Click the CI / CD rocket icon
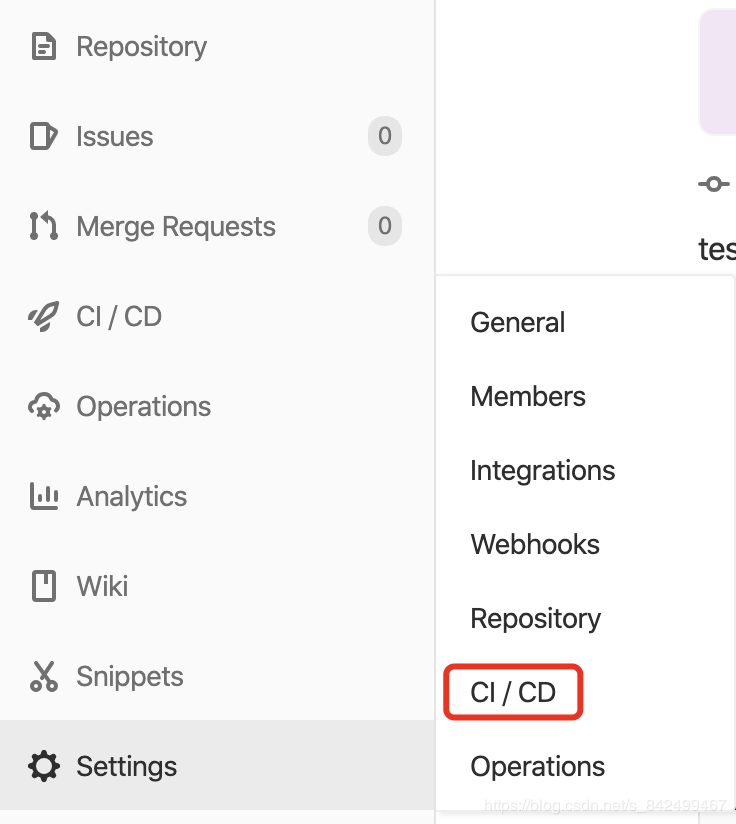The image size is (736, 824). click(x=43, y=317)
